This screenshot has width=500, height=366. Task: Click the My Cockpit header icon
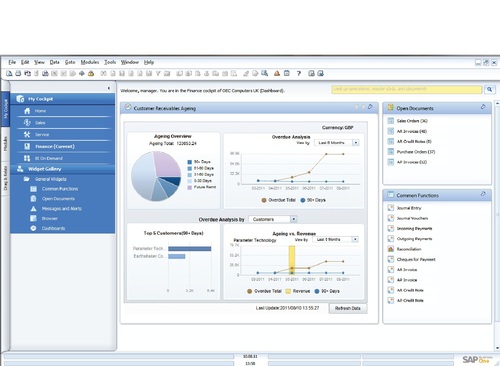20,99
